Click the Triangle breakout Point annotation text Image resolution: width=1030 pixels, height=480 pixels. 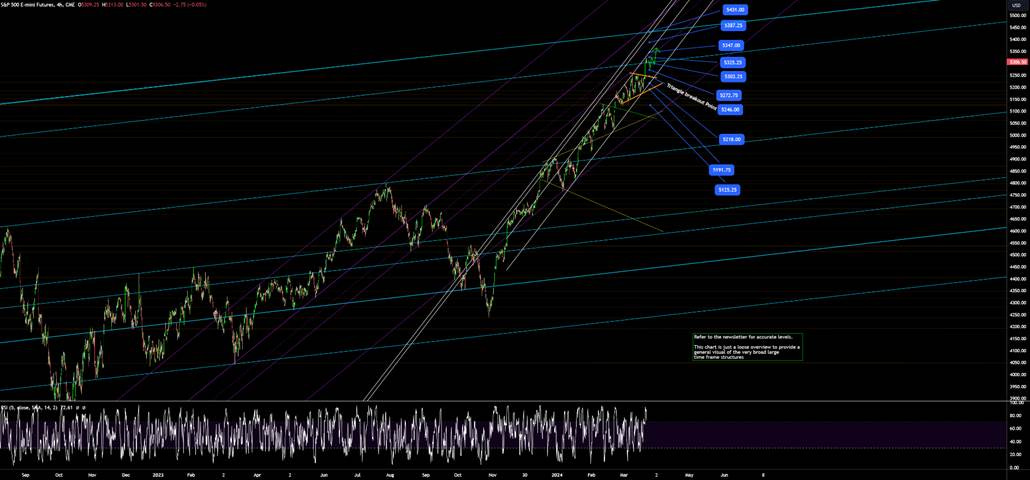coord(692,98)
